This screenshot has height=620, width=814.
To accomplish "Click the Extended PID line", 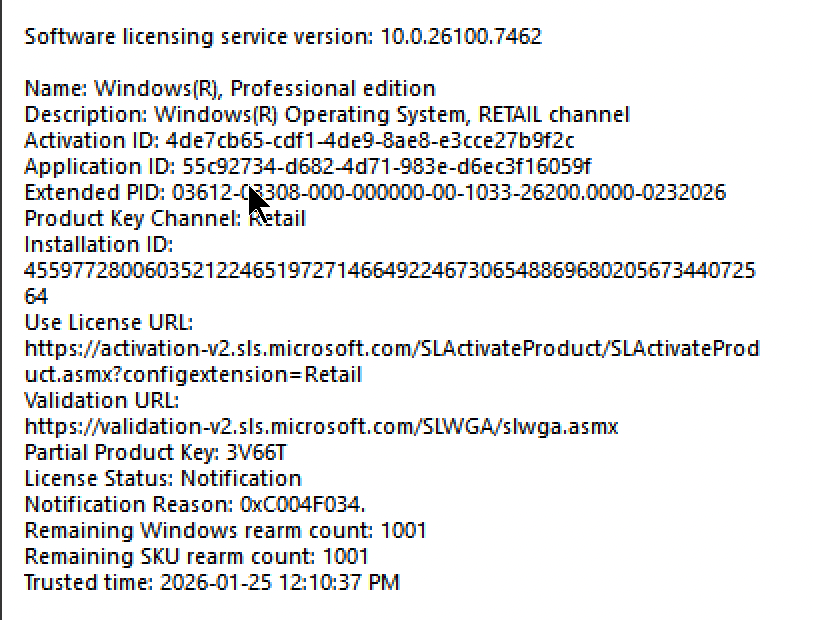I will [x=375, y=193].
